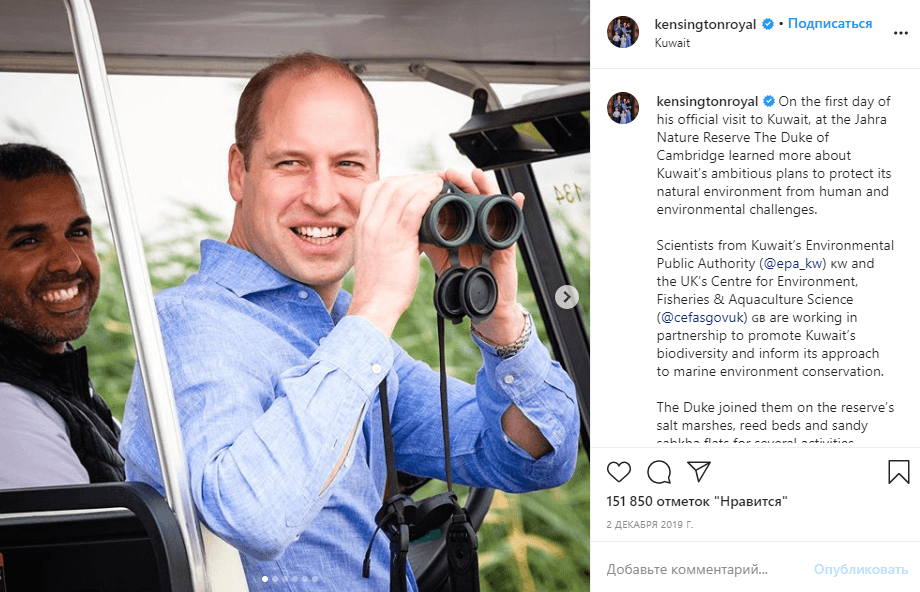The image size is (920, 592).
Task: Share post with paper plane icon
Action: point(699,471)
